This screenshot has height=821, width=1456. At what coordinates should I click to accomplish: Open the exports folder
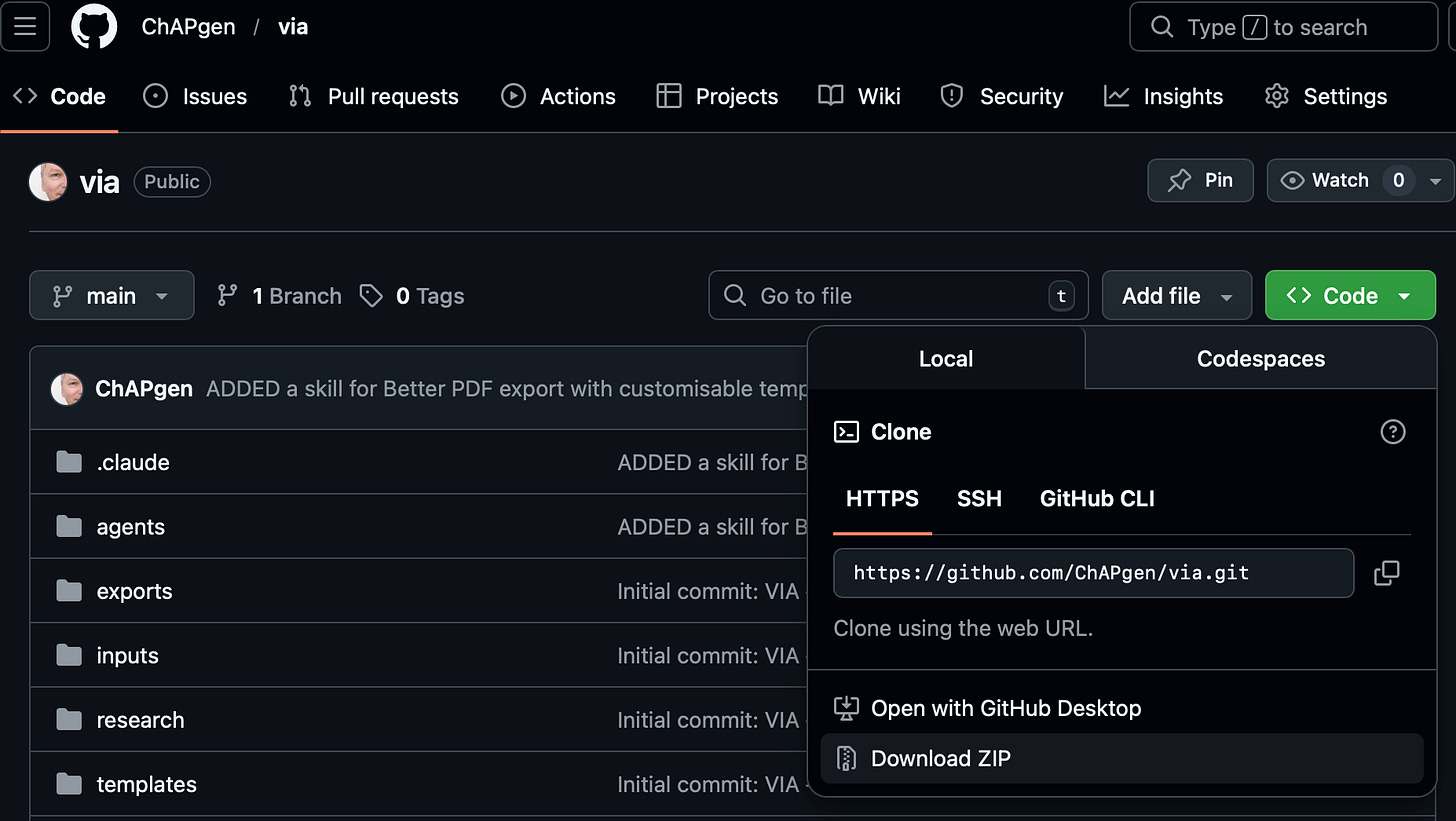134,591
